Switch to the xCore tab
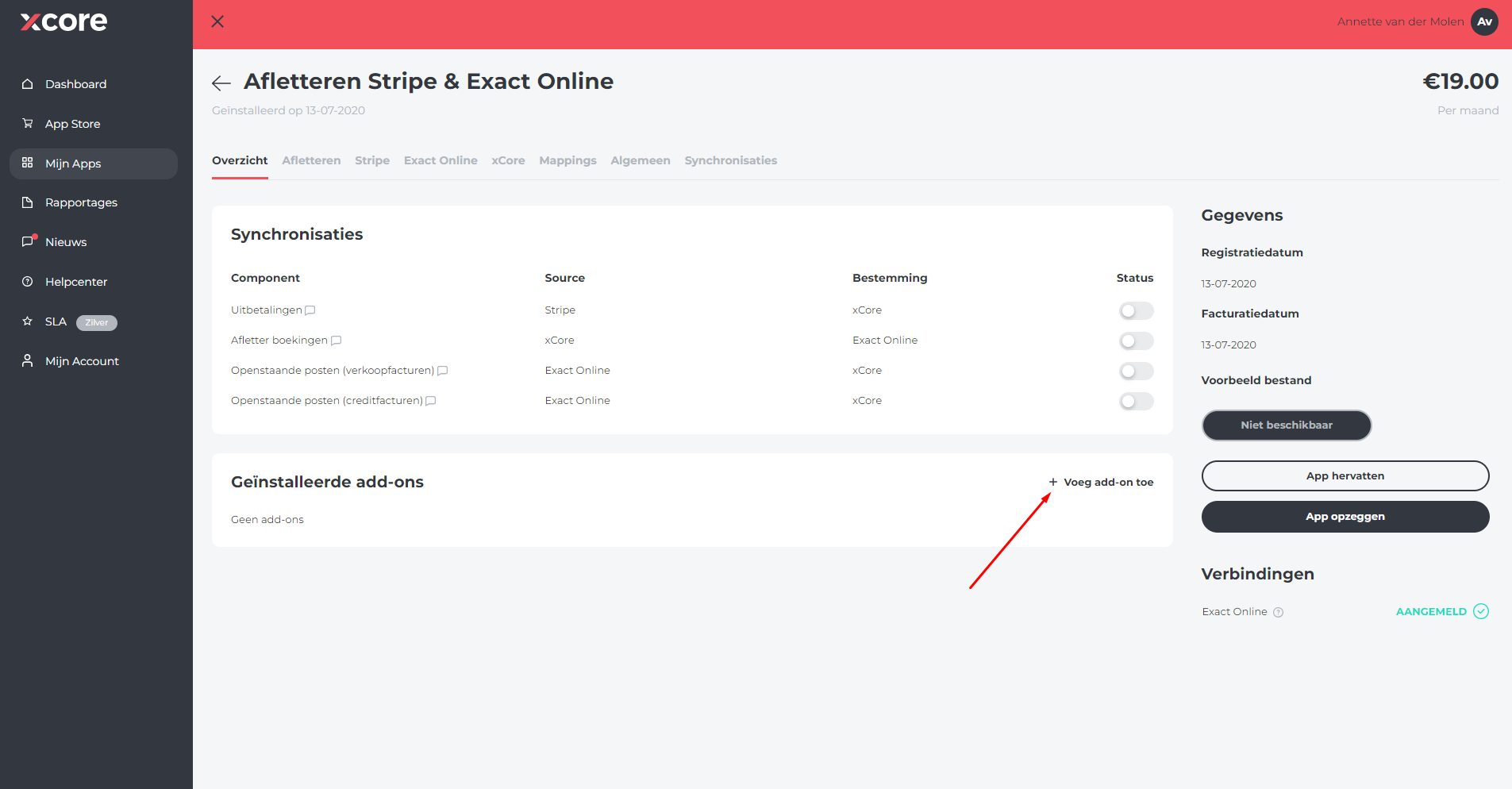The width and height of the screenshot is (1512, 789). coord(508,160)
